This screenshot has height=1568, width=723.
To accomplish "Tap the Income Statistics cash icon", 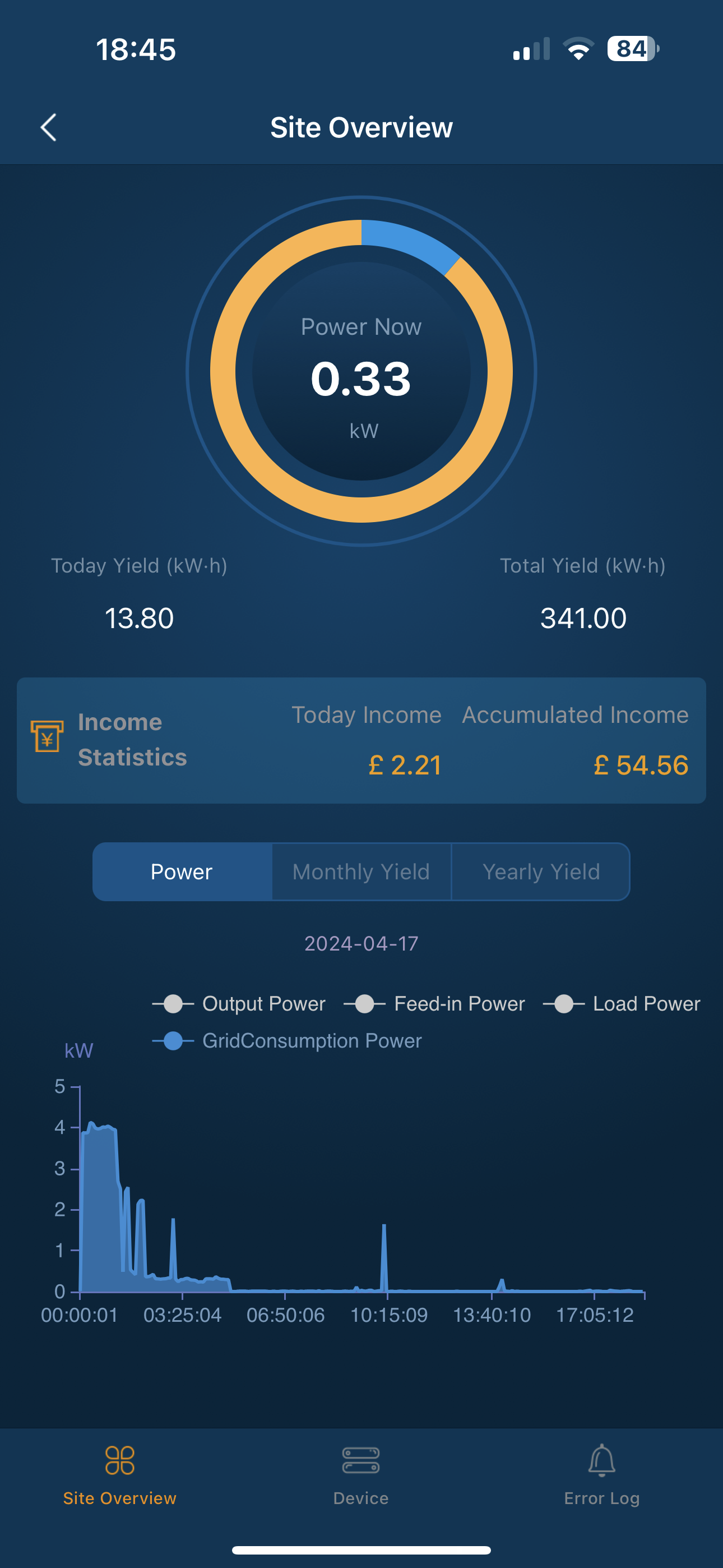I will (x=47, y=737).
